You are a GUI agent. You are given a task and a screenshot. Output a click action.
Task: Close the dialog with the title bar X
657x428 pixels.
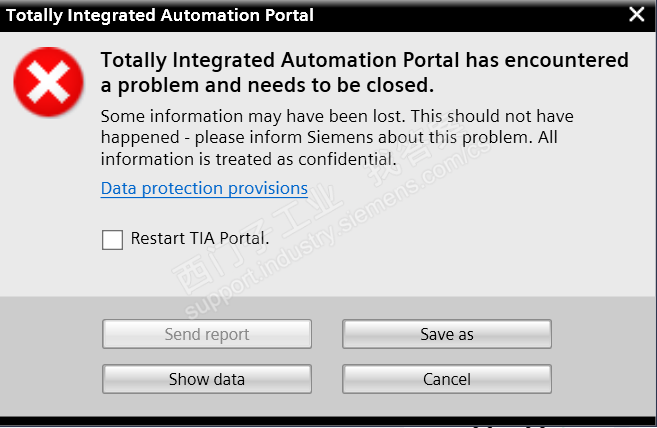[x=637, y=14]
